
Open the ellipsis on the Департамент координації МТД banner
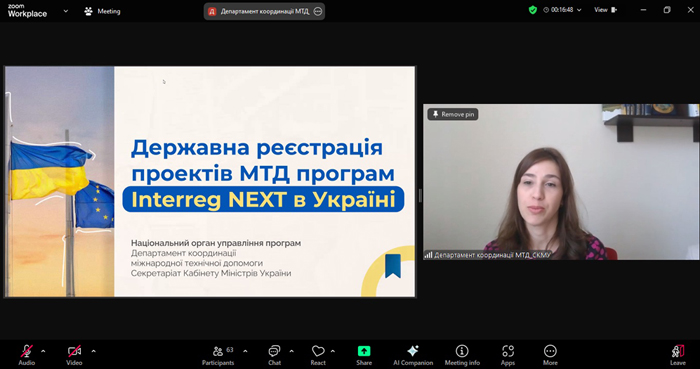[x=317, y=12]
